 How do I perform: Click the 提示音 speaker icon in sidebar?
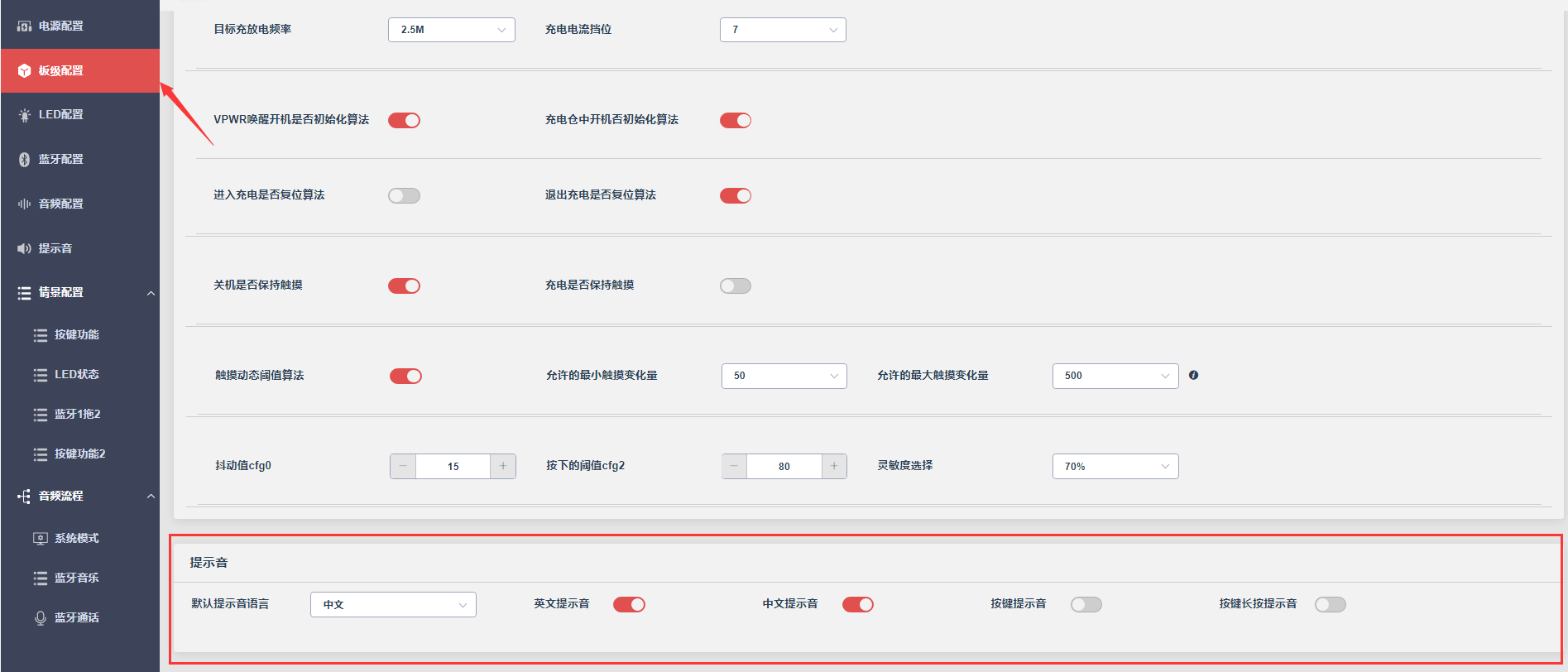click(25, 248)
